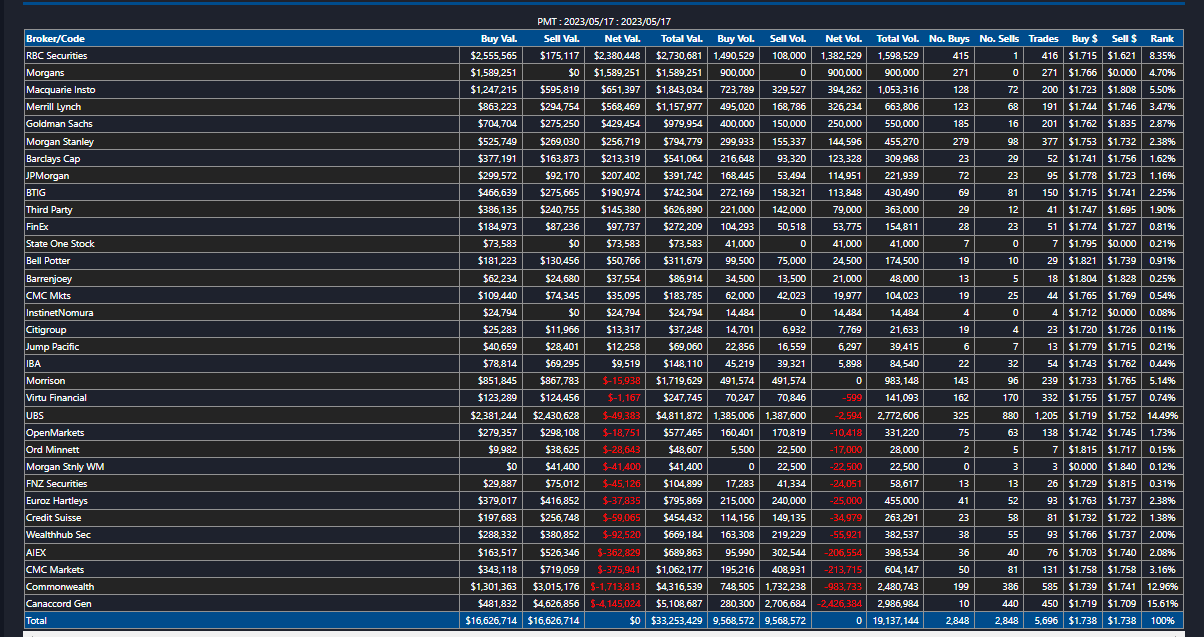Select the Jump Pacific broker name

tap(52, 347)
